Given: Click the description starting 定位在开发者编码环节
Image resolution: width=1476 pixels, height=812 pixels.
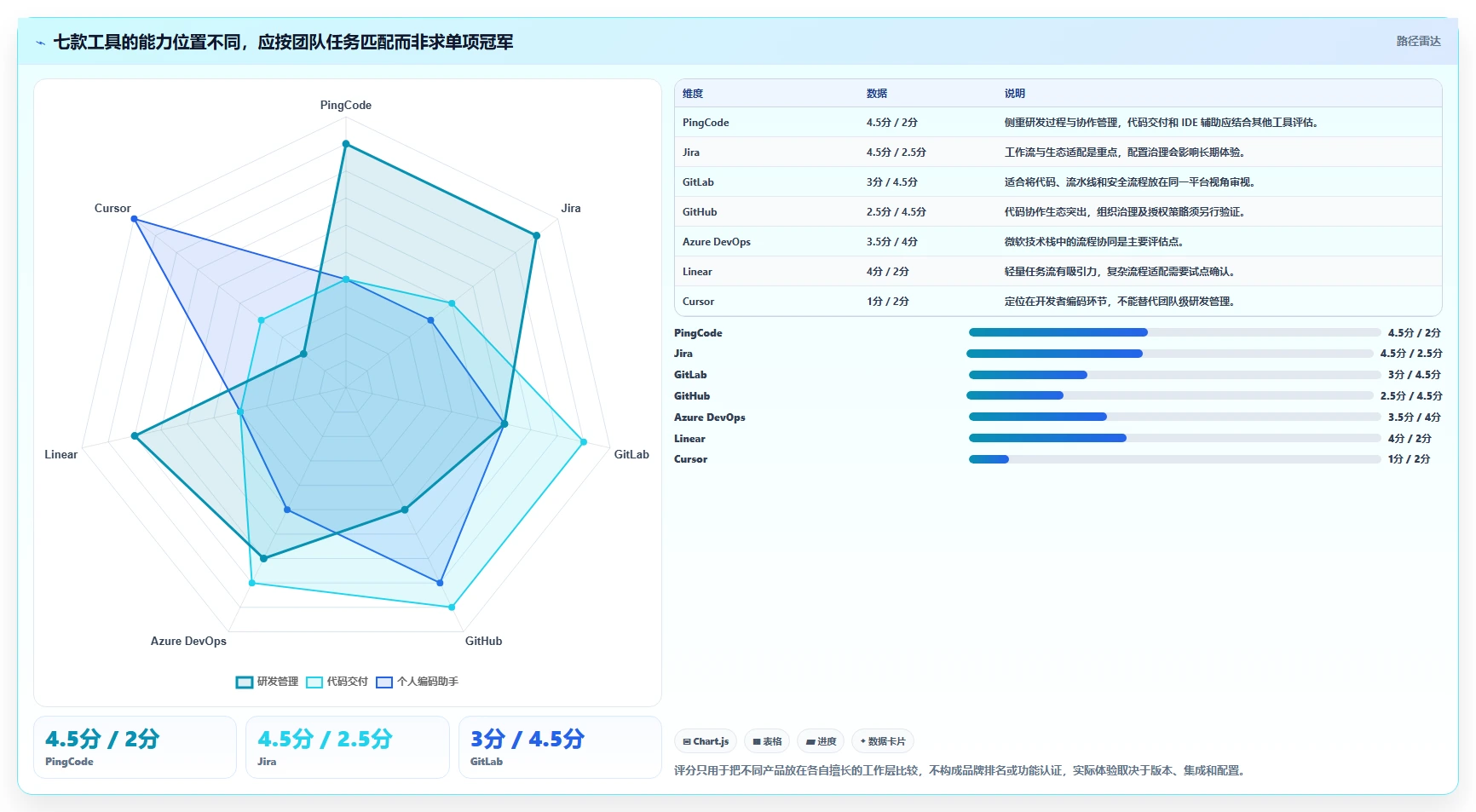Looking at the screenshot, I should point(1121,302).
